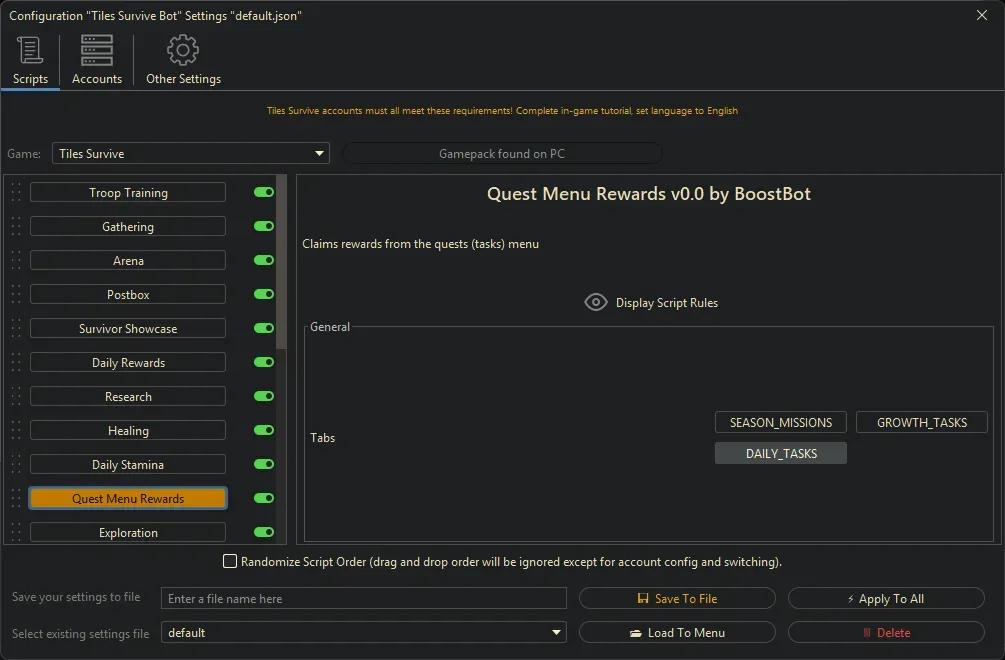Click the drag handle beside Troop Training
Viewport: 1005px width, 660px height.
pyautogui.click(x=16, y=193)
